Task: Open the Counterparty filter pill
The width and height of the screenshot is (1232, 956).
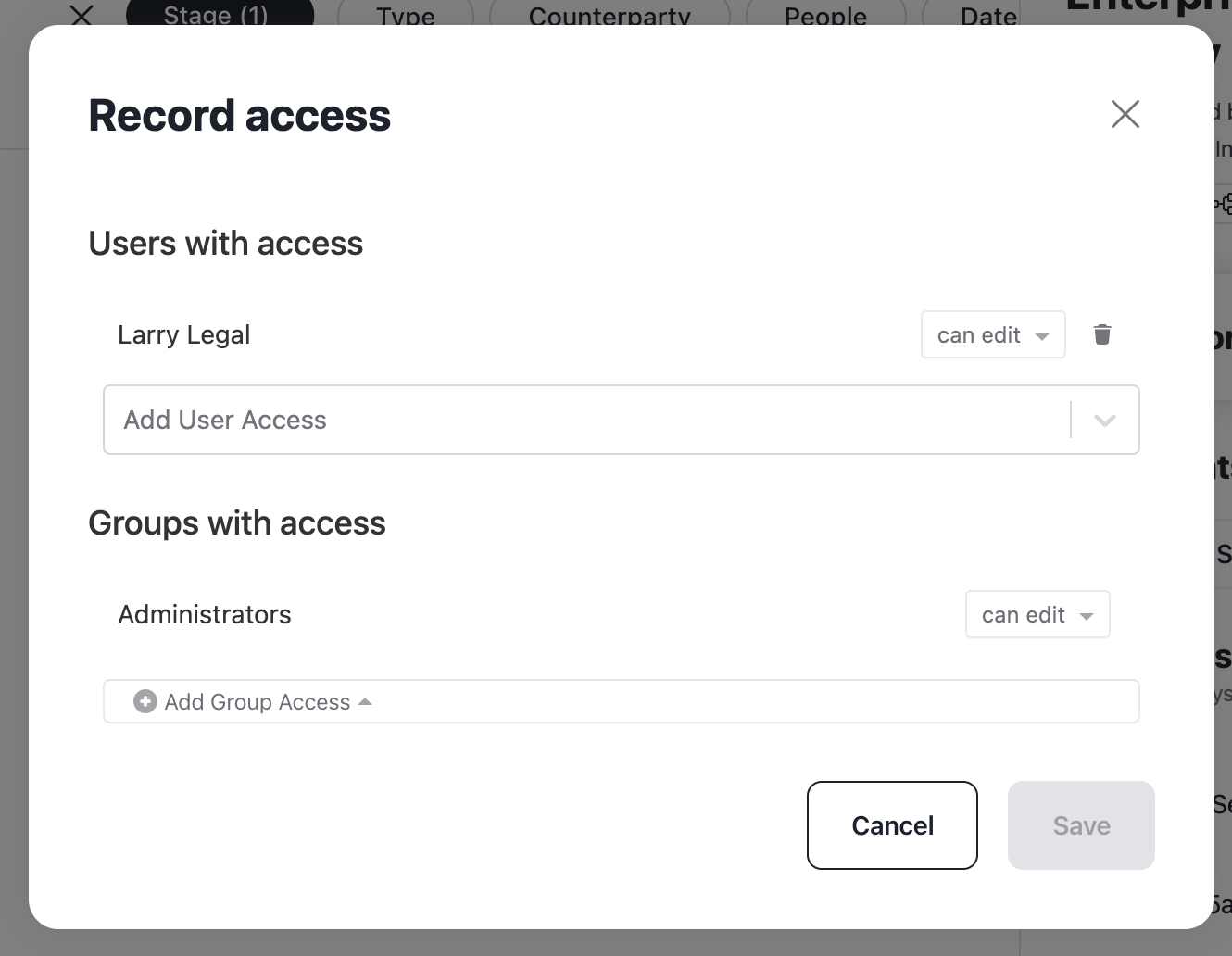Action: [610, 15]
